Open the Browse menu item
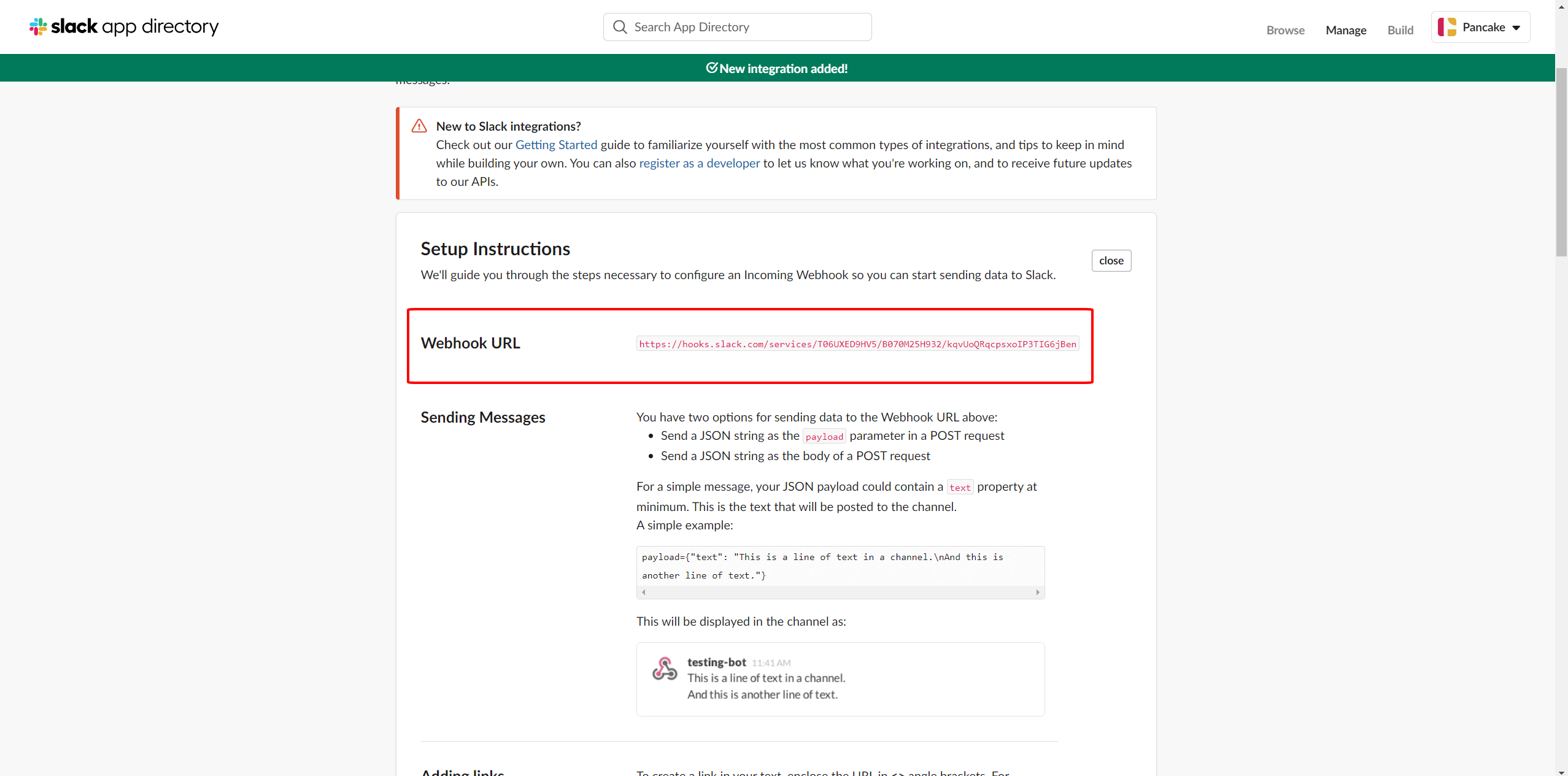This screenshot has height=776, width=1568. [x=1285, y=30]
